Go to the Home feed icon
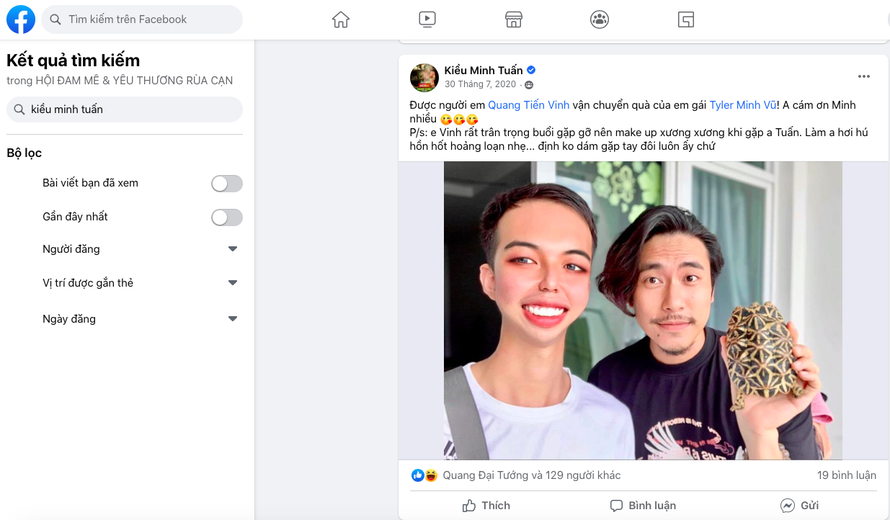 click(341, 19)
